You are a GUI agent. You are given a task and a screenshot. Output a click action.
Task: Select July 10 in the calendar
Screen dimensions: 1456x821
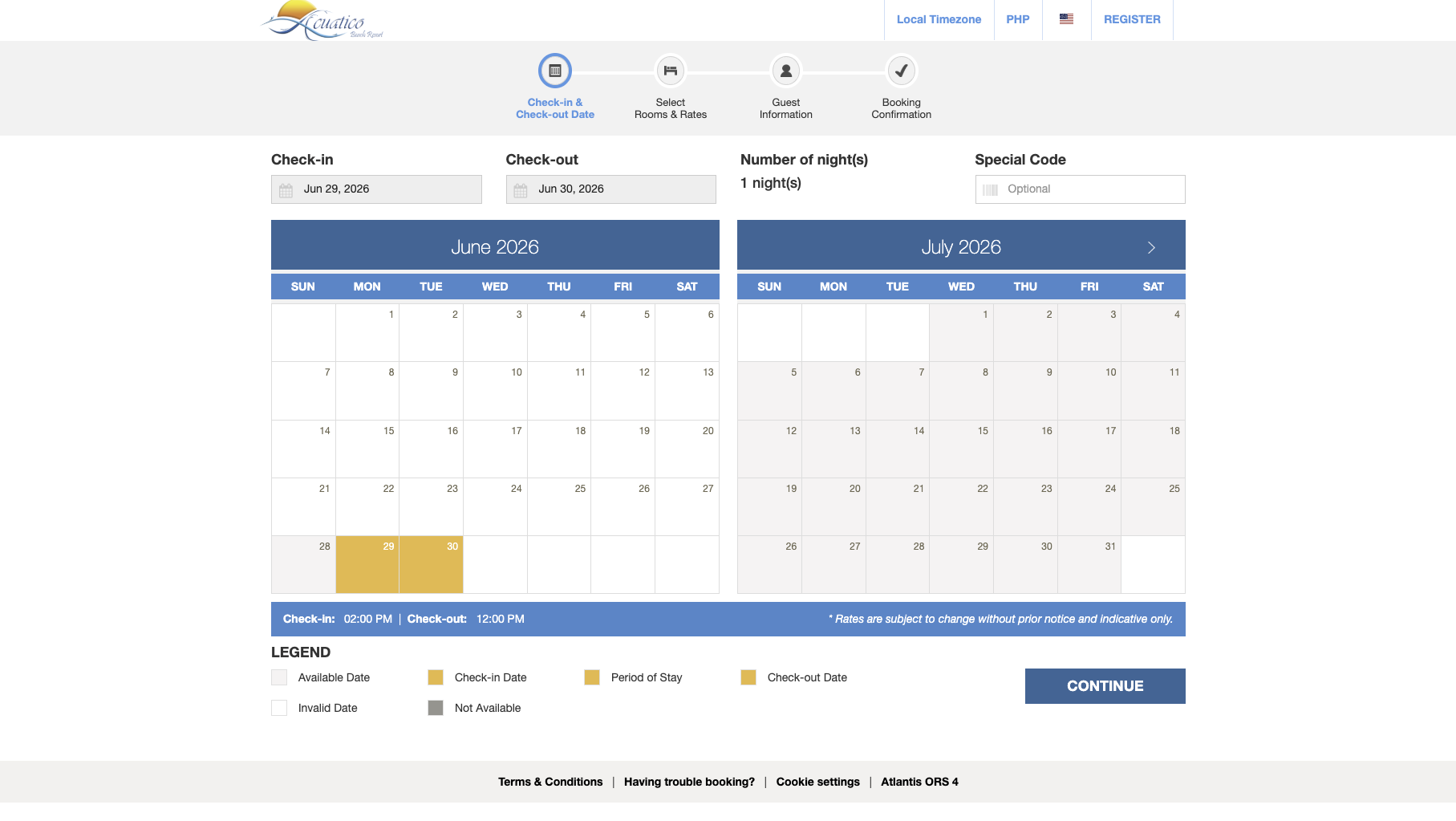1089,391
